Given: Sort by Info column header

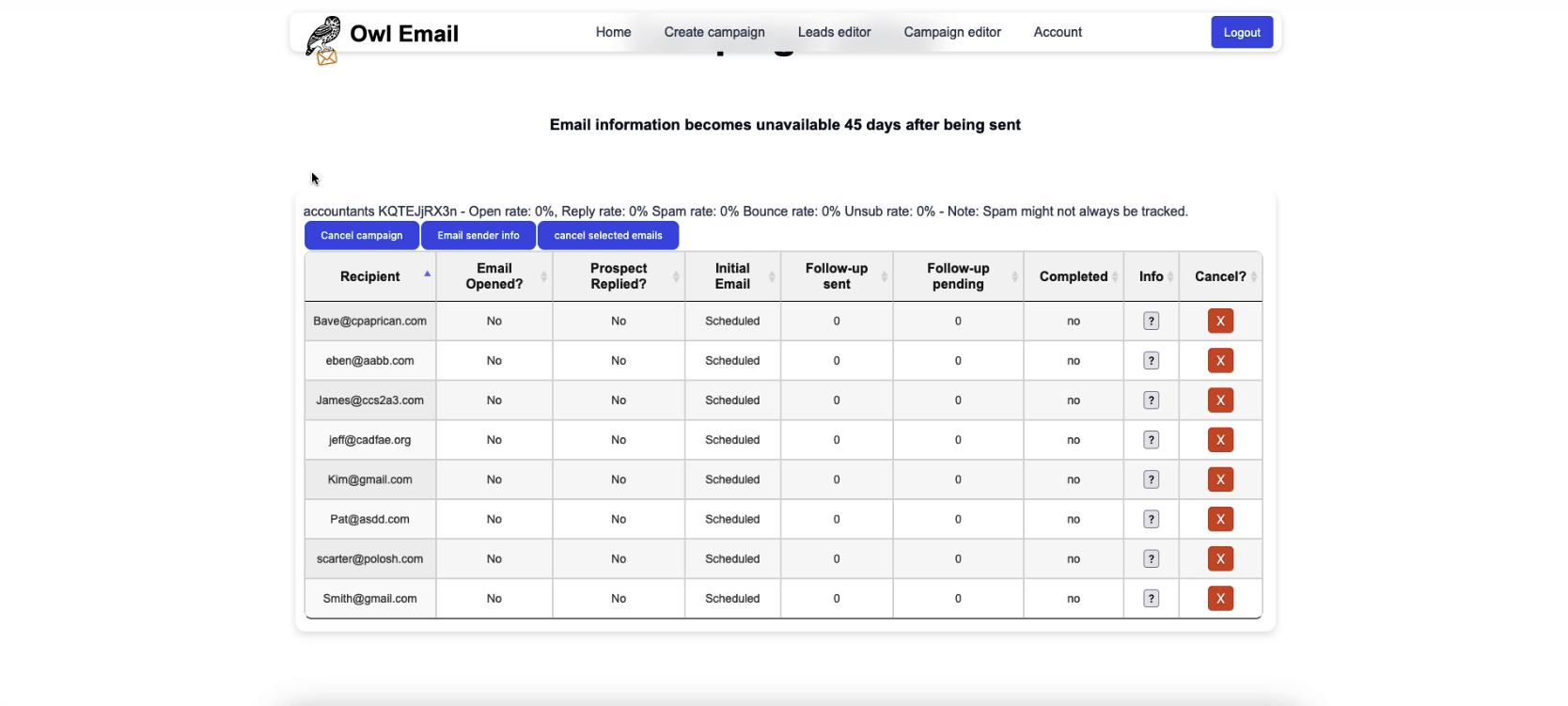Looking at the screenshot, I should pos(1152,276).
